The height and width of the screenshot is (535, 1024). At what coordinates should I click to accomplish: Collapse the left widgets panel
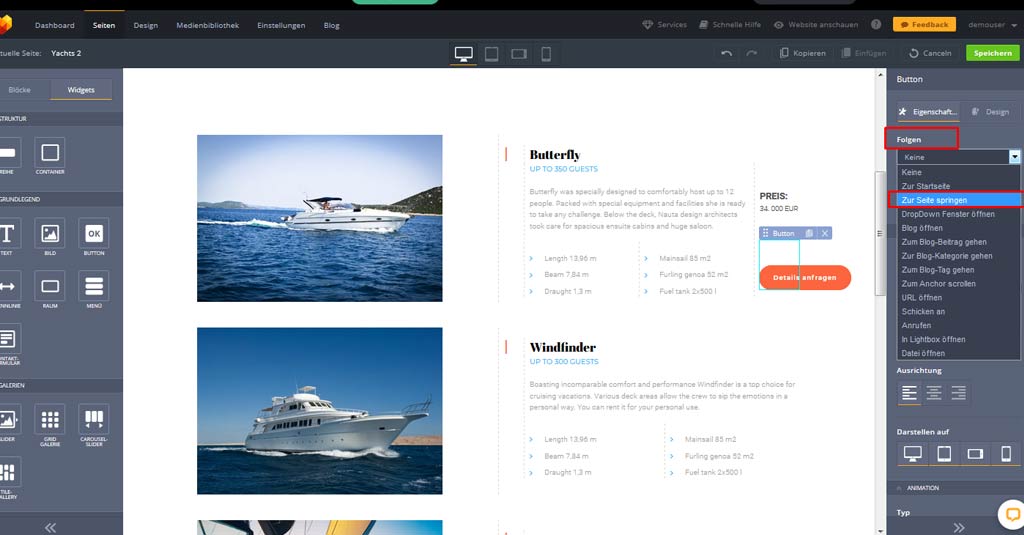coord(50,527)
